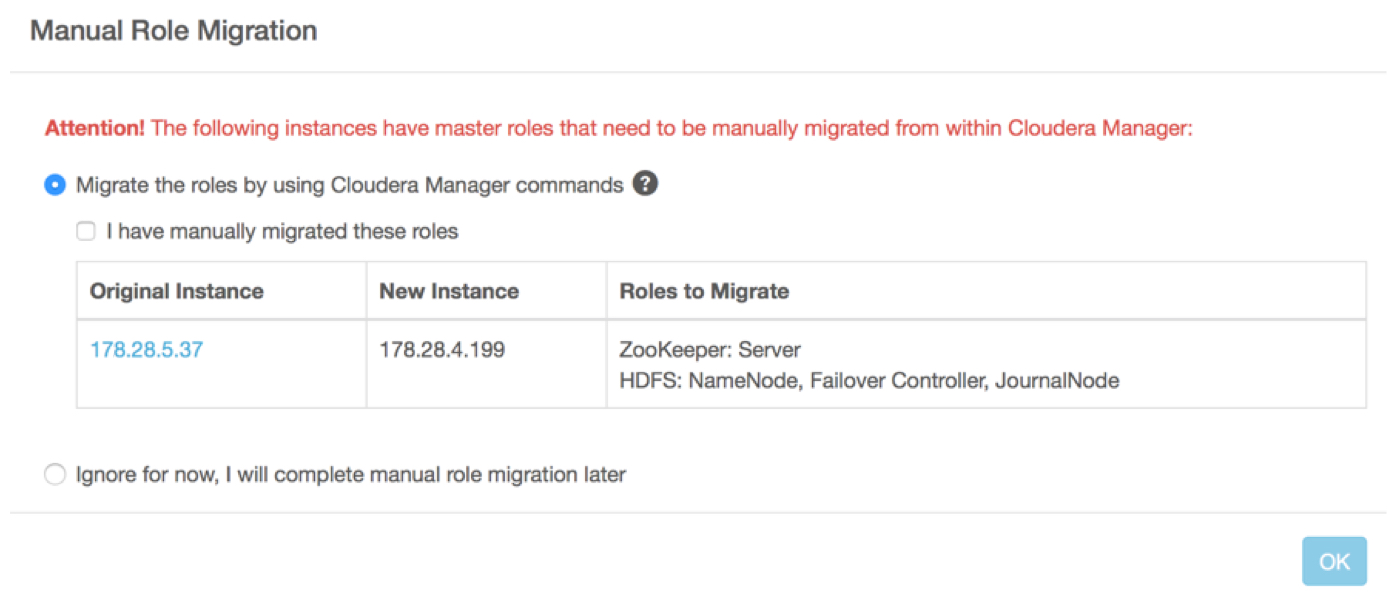The image size is (1387, 602).
Task: Click the 'I will complete manual role migration later' label
Action: pyautogui.click(x=424, y=474)
